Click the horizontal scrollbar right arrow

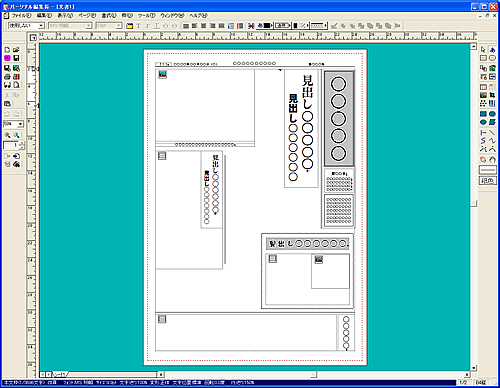pyautogui.click(x=467, y=375)
